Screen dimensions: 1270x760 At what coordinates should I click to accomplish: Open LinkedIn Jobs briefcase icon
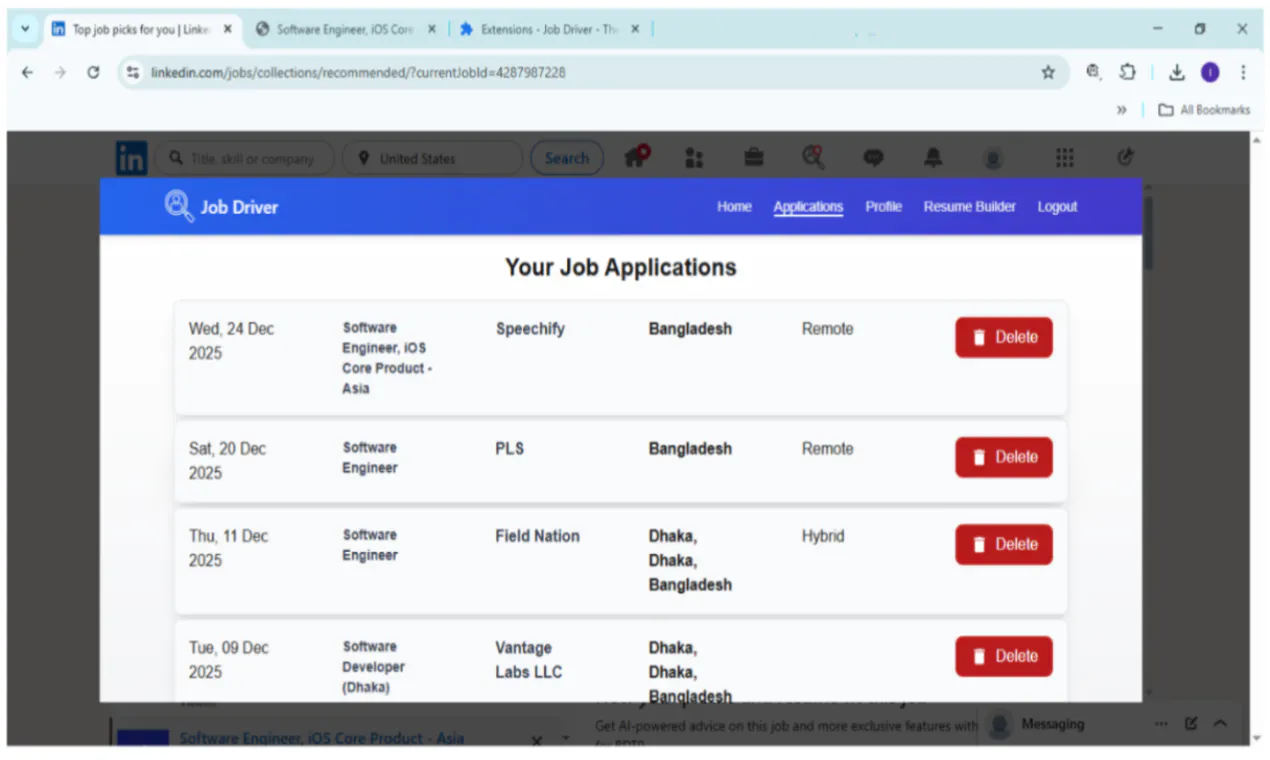[754, 157]
